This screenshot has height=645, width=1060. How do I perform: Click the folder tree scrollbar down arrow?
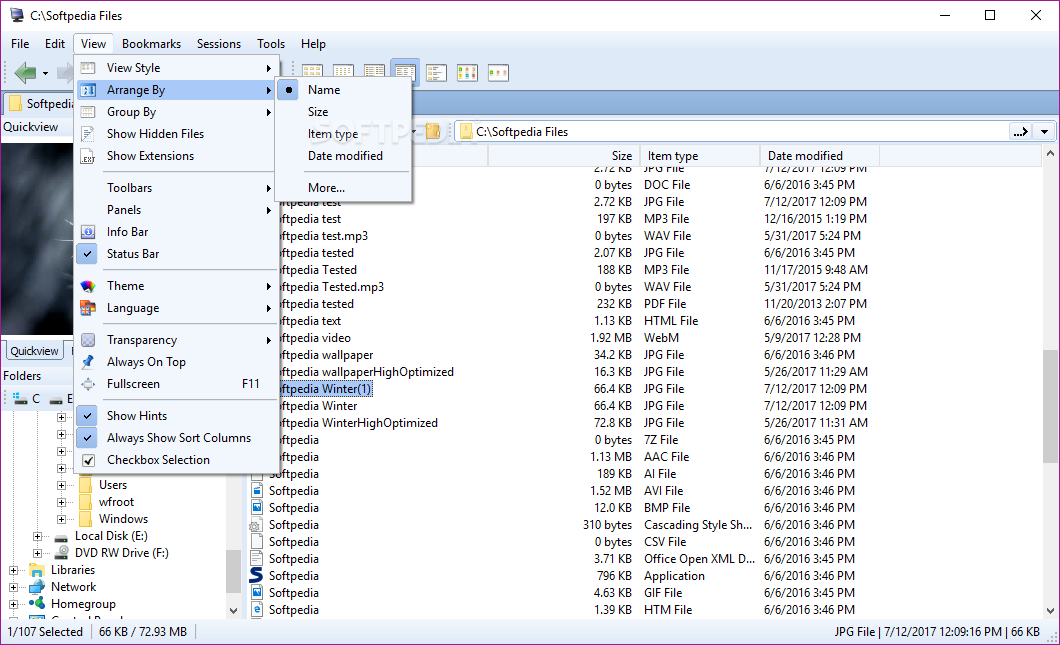pyautogui.click(x=233, y=611)
